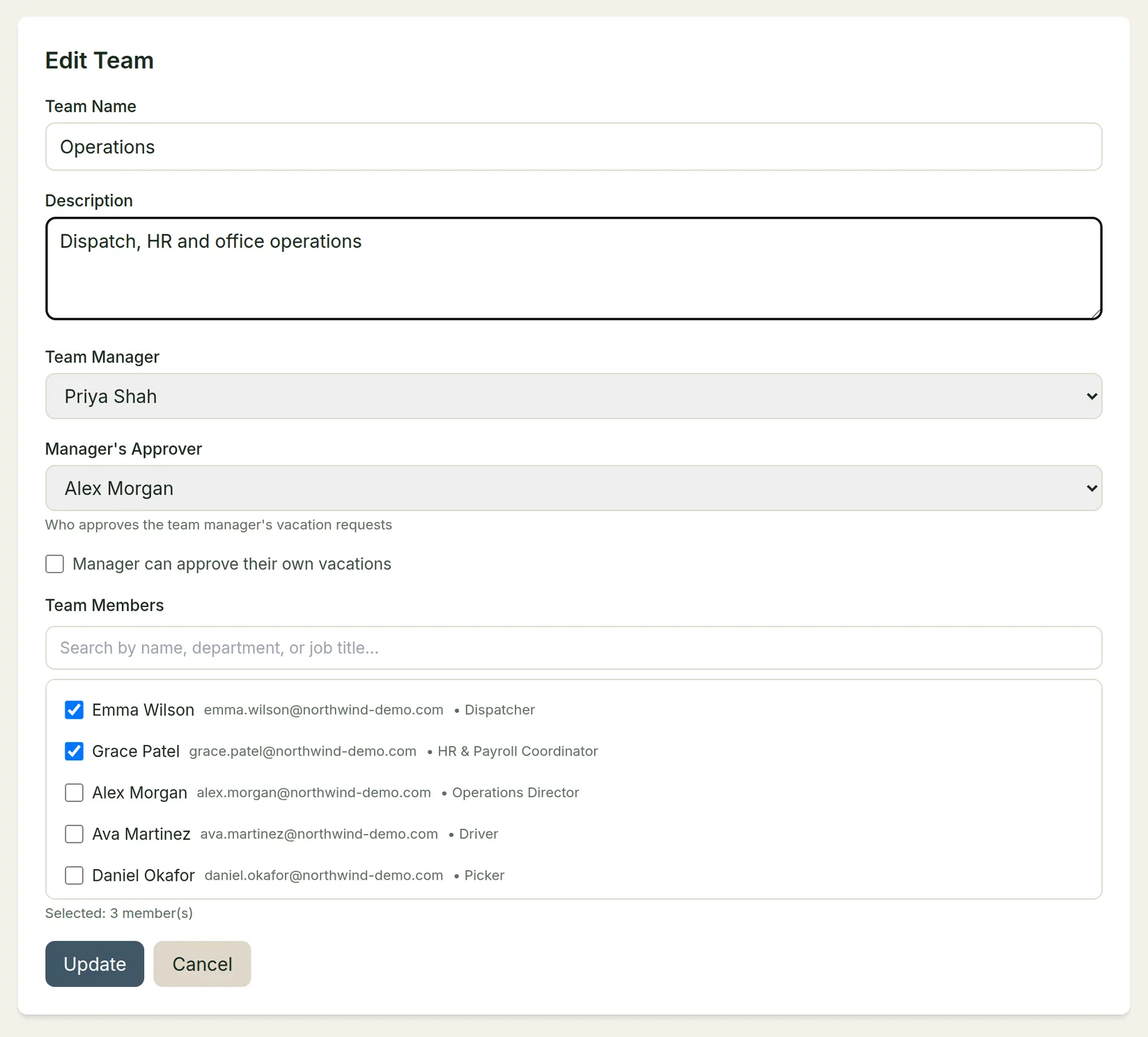Click the Team Name input field
This screenshot has width=1148, height=1037.
pos(573,146)
